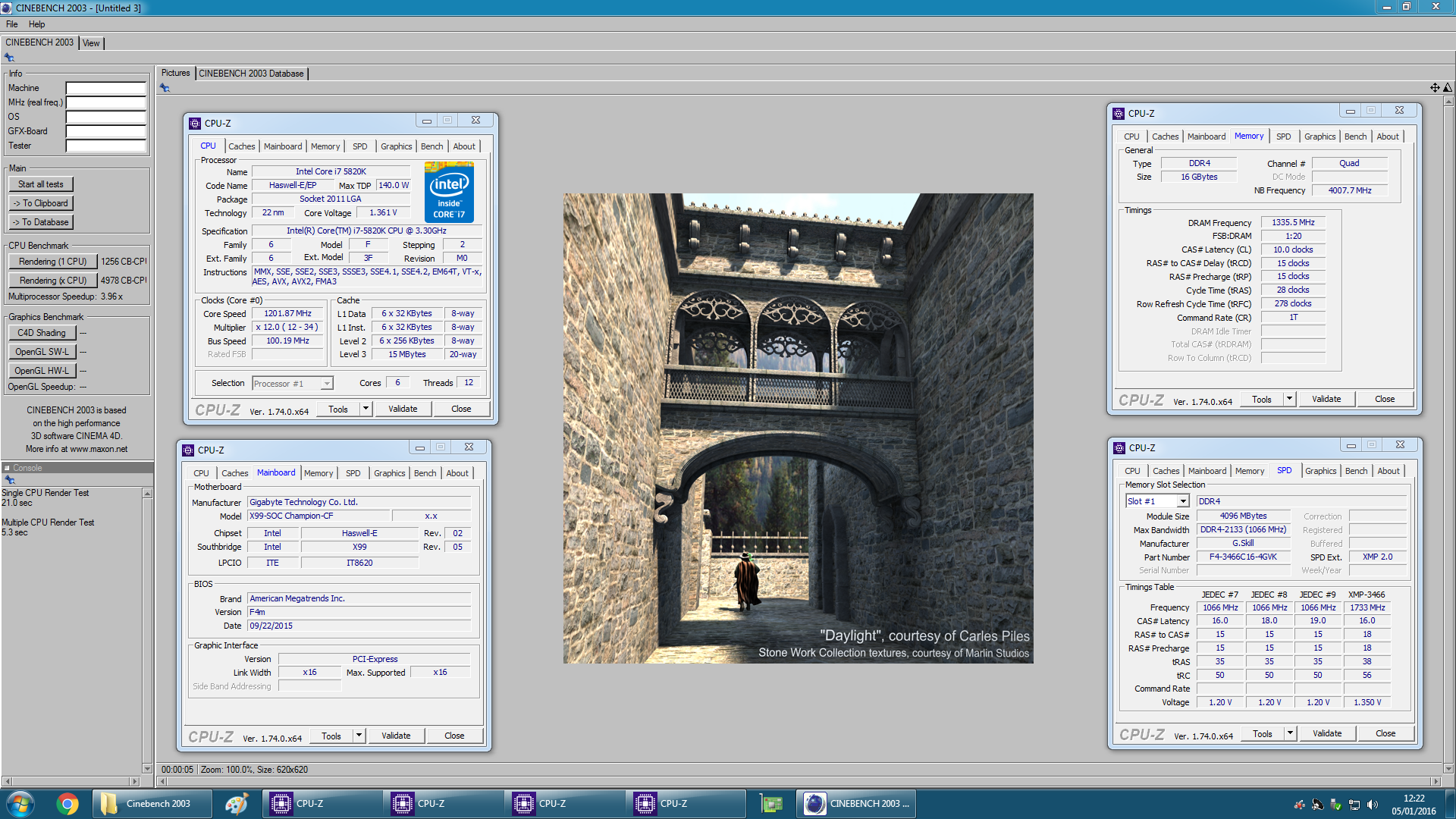
Task: Open the File menu
Action: click(x=12, y=24)
